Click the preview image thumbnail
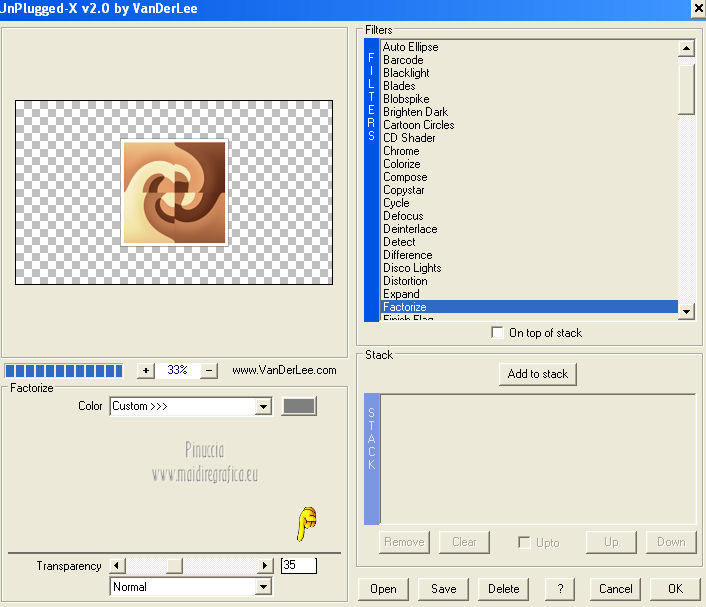 (174, 192)
